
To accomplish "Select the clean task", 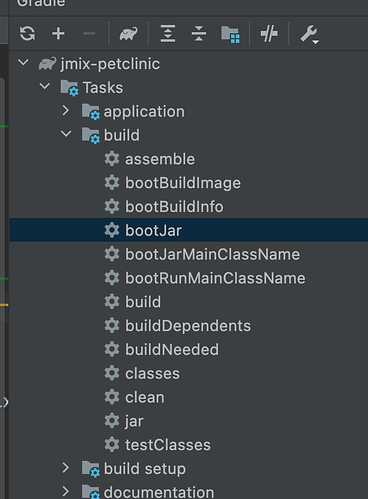I will (189, 397).
